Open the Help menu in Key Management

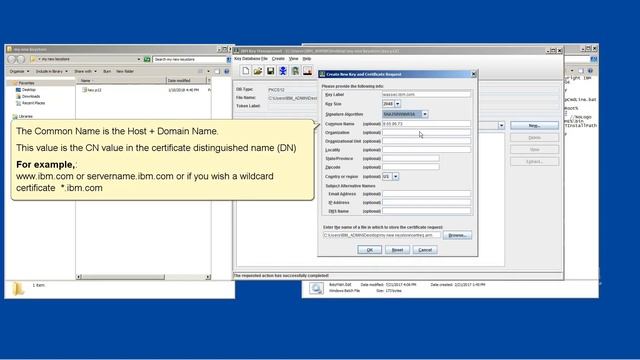point(307,59)
